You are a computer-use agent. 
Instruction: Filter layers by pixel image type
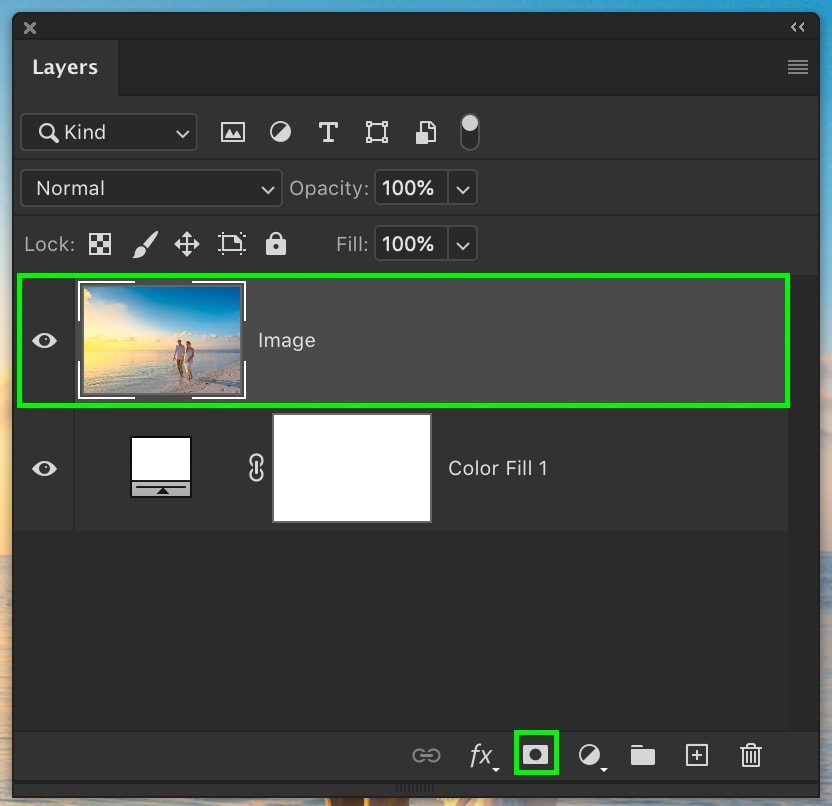232,132
